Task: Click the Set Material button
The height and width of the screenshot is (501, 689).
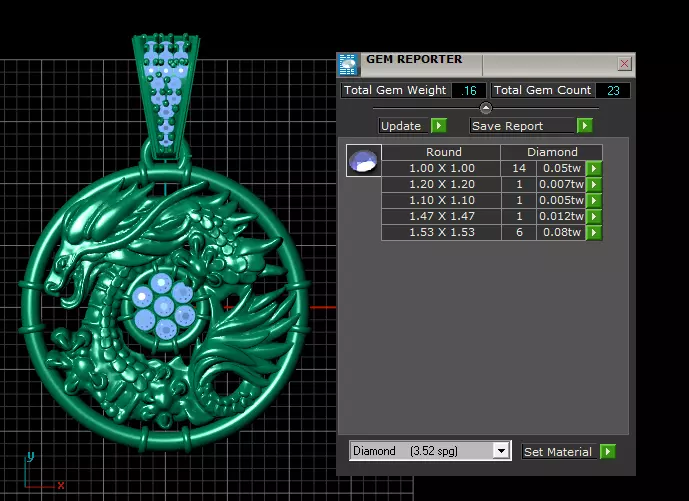Action: 559,452
